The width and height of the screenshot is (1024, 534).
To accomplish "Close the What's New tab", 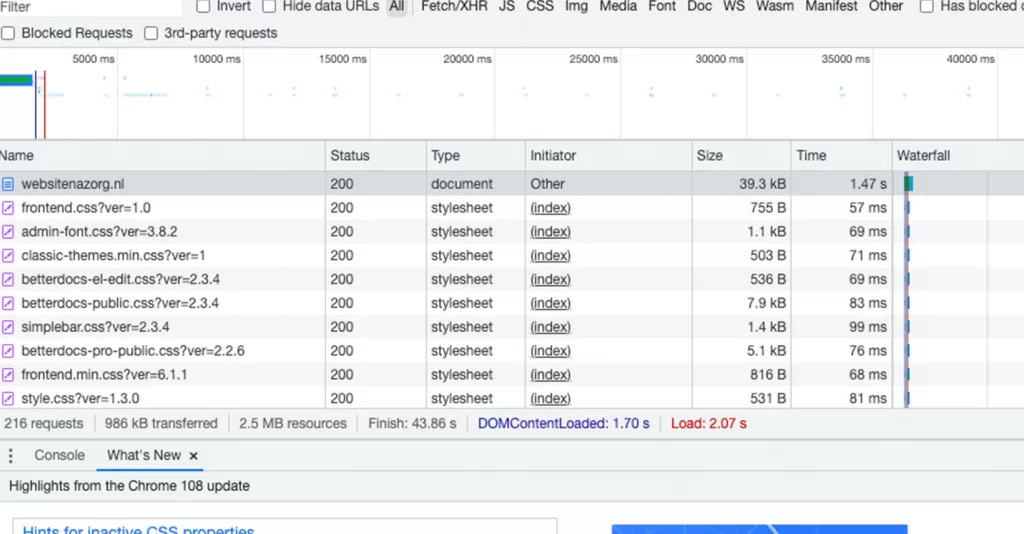I will tap(193, 456).
